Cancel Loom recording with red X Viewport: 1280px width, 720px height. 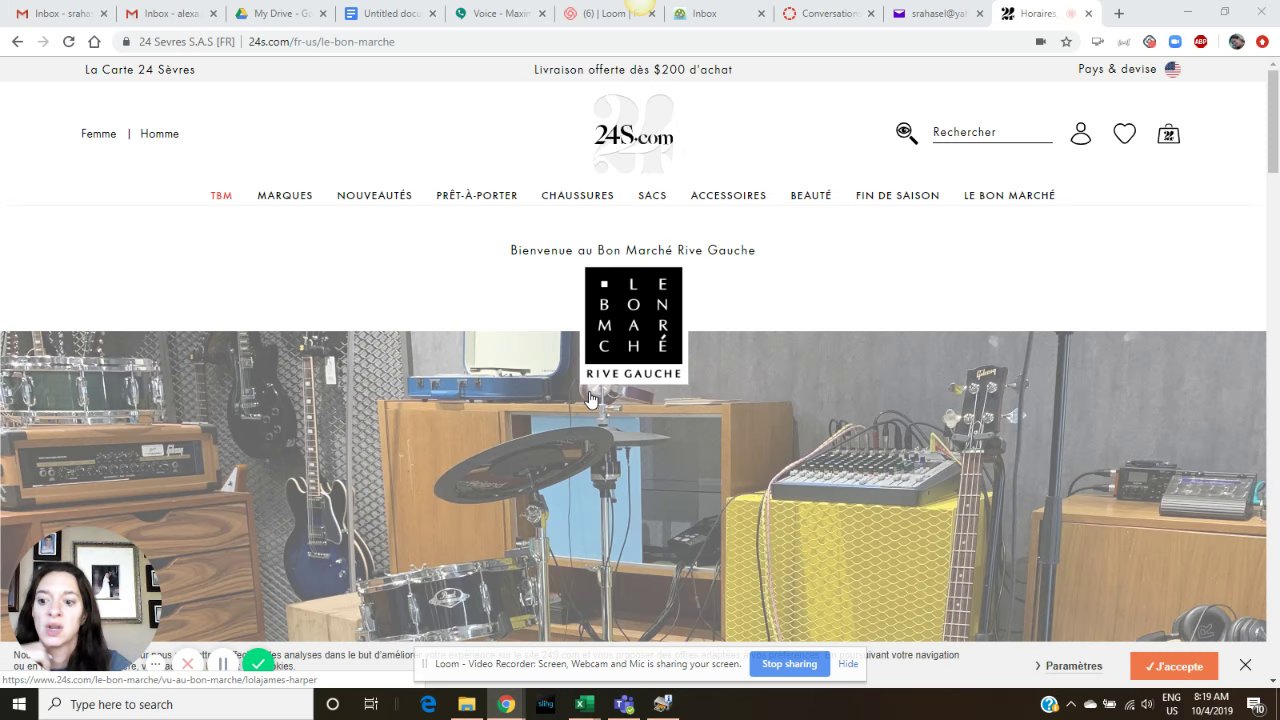[x=187, y=664]
